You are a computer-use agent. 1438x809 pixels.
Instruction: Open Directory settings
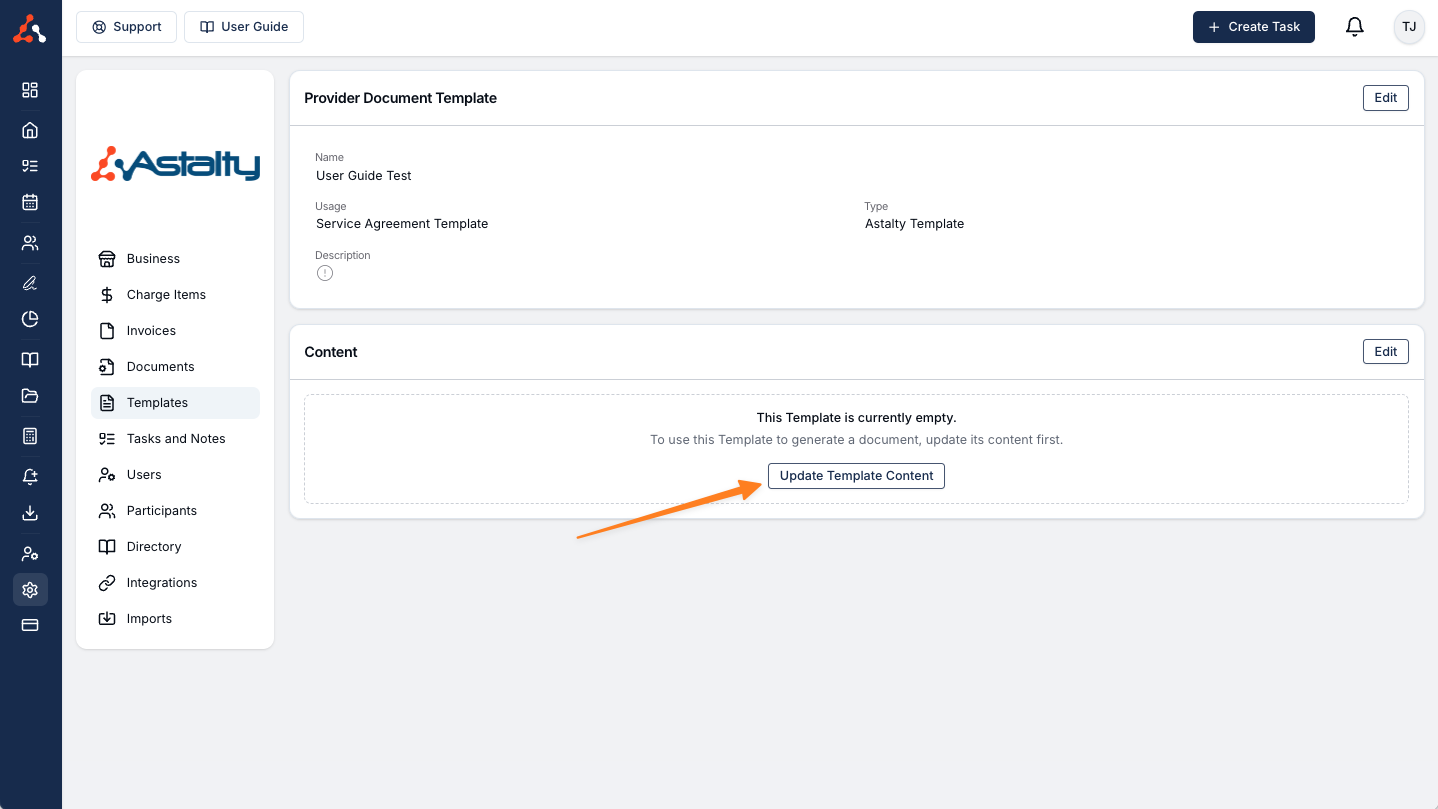(x=175, y=547)
